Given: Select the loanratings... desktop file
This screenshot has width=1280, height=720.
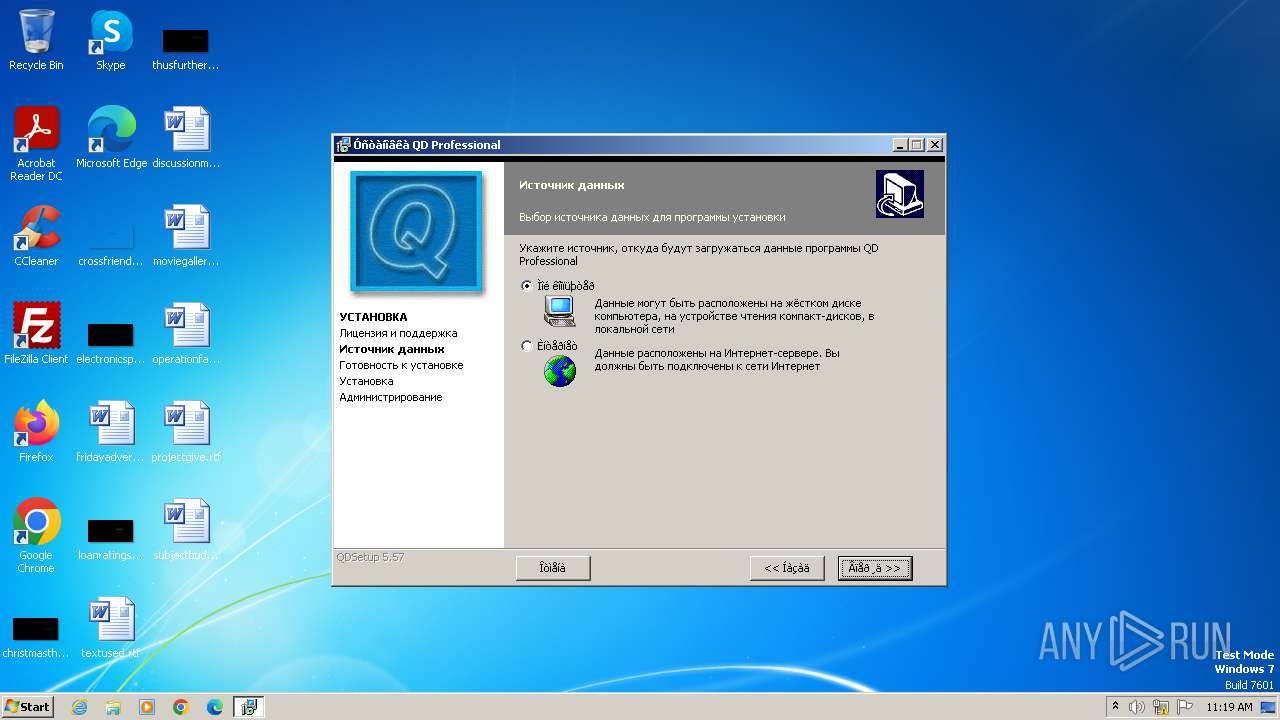Looking at the screenshot, I should [x=111, y=536].
